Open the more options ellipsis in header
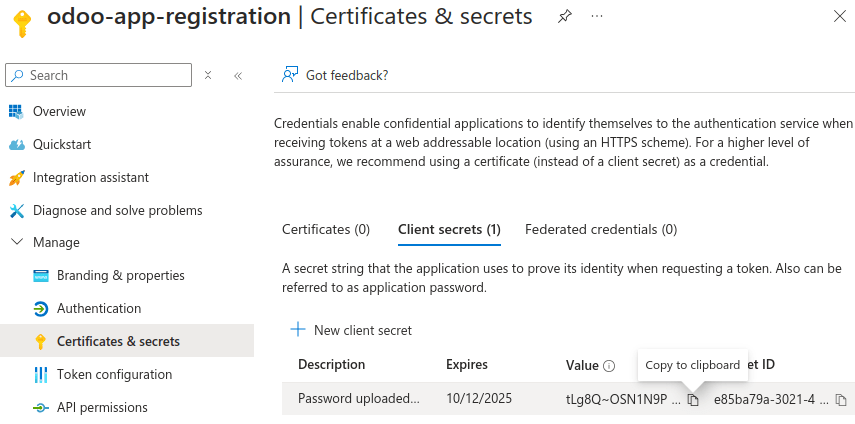 point(597,16)
